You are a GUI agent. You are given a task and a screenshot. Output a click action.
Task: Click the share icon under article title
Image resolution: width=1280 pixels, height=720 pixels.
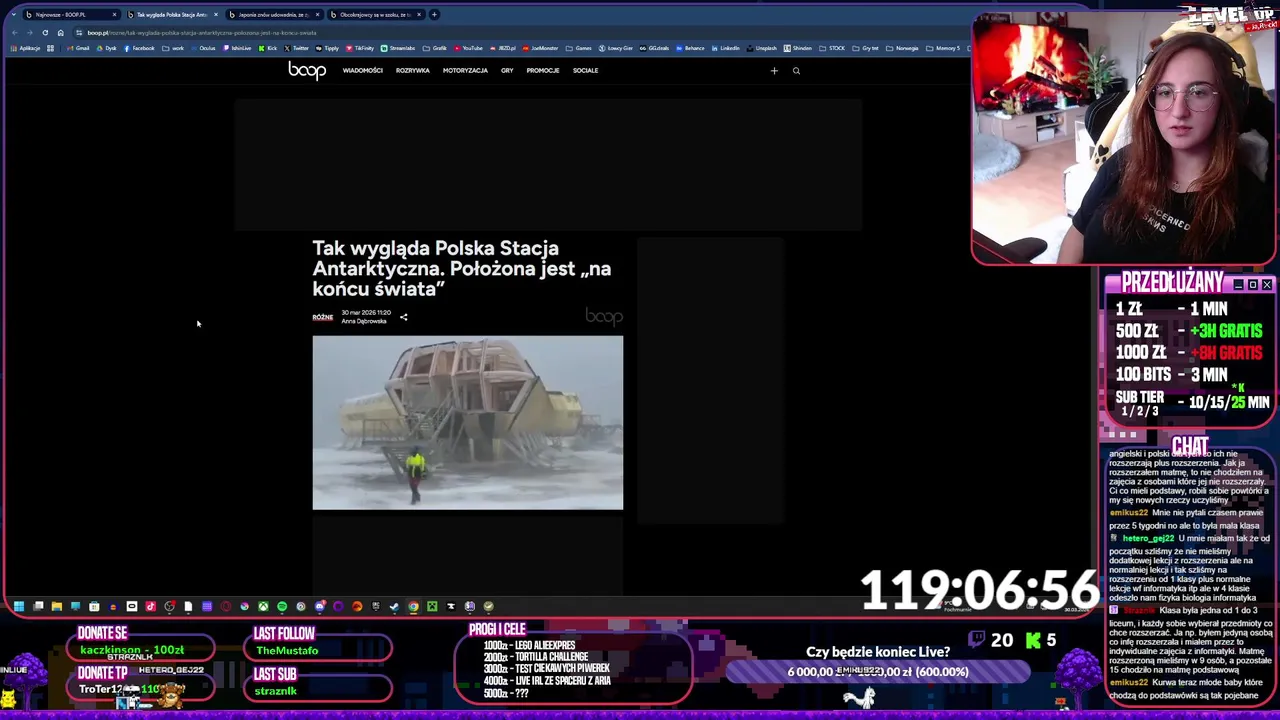pyautogui.click(x=404, y=317)
